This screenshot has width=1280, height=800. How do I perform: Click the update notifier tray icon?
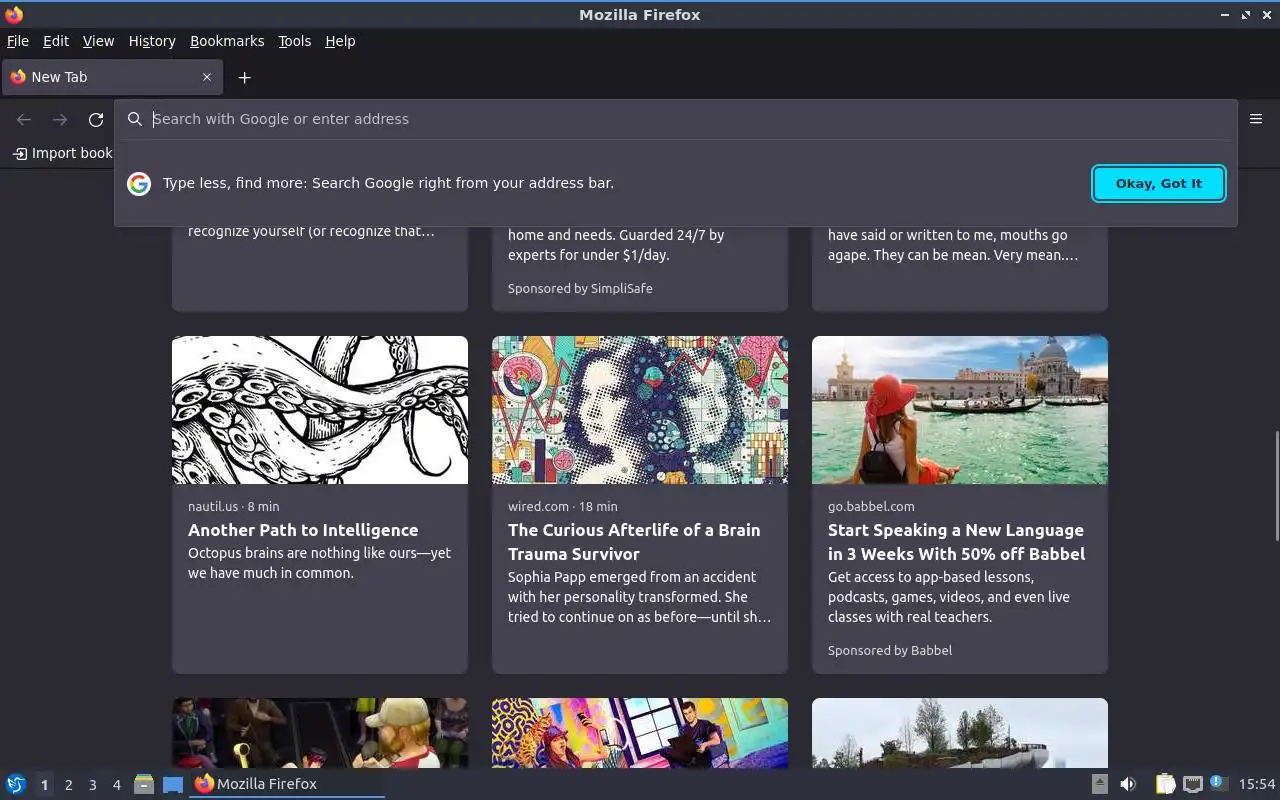click(x=1217, y=783)
